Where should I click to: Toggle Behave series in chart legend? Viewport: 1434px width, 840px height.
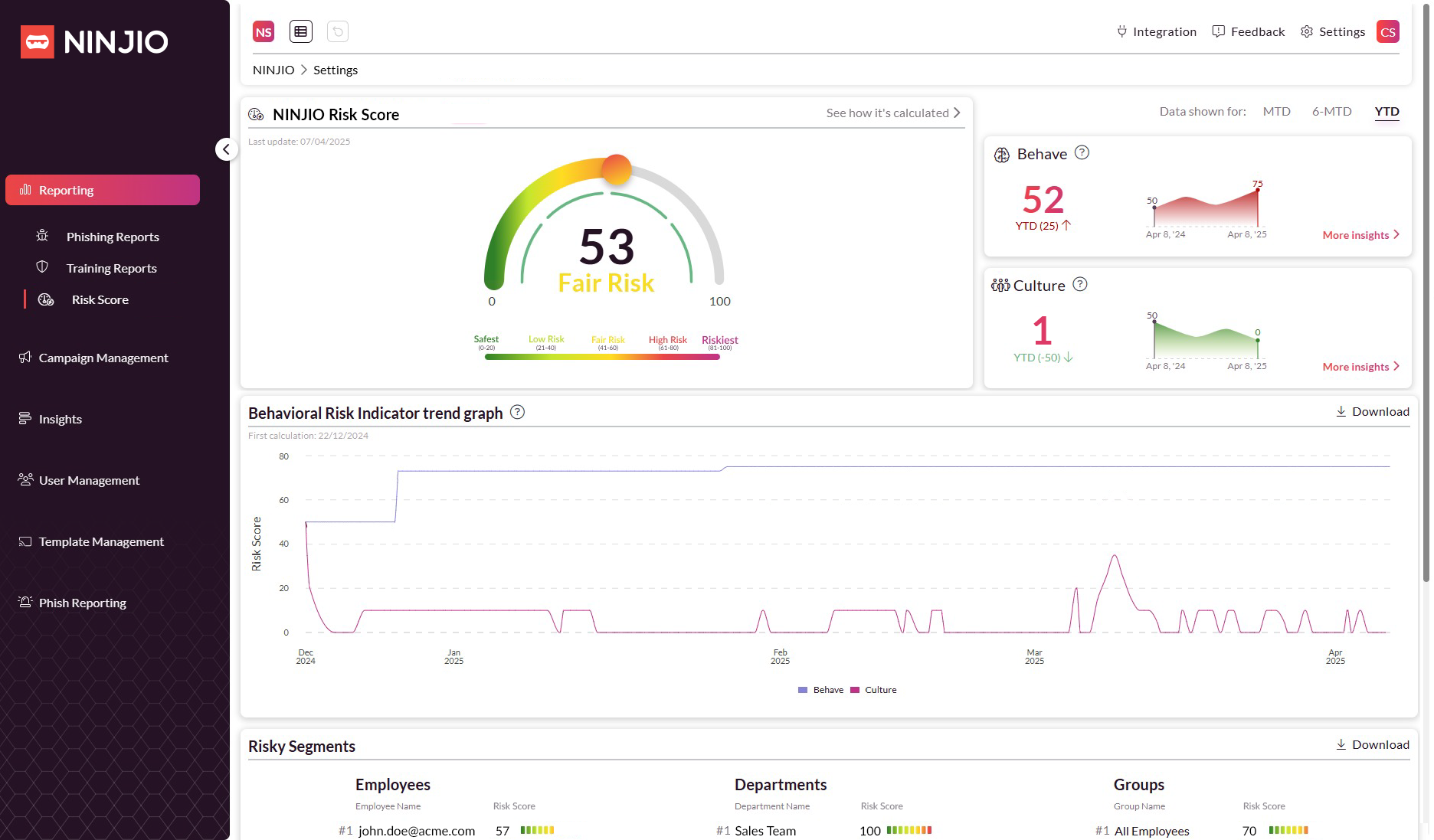[x=820, y=690]
